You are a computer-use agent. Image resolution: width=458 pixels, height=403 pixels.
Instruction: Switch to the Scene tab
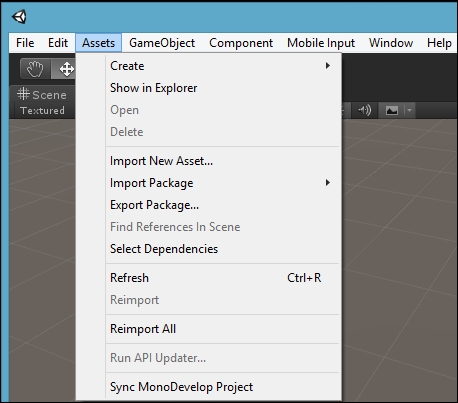[x=42, y=95]
